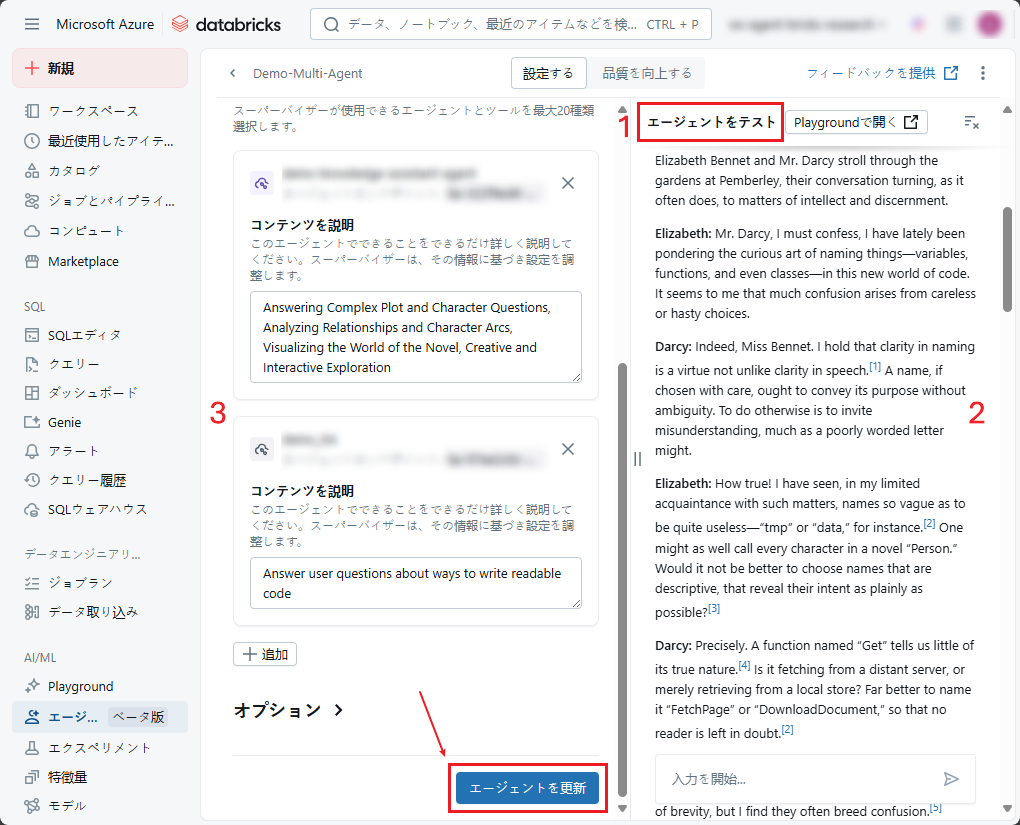Click the エージェント sidebar icon
This screenshot has height=825, width=1020.
click(32, 717)
